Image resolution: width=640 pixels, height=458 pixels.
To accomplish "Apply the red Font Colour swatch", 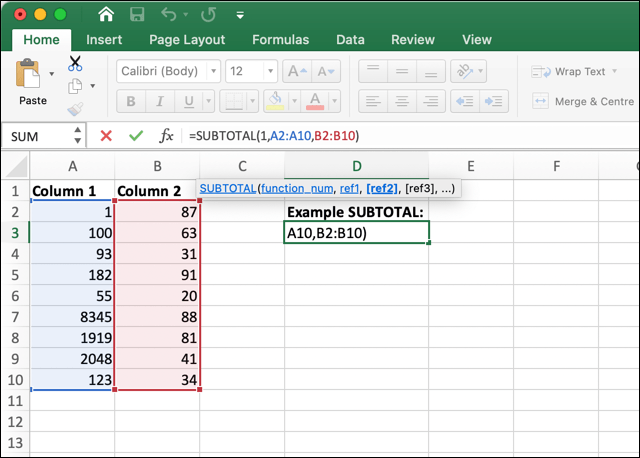I will pyautogui.click(x=315, y=101).
